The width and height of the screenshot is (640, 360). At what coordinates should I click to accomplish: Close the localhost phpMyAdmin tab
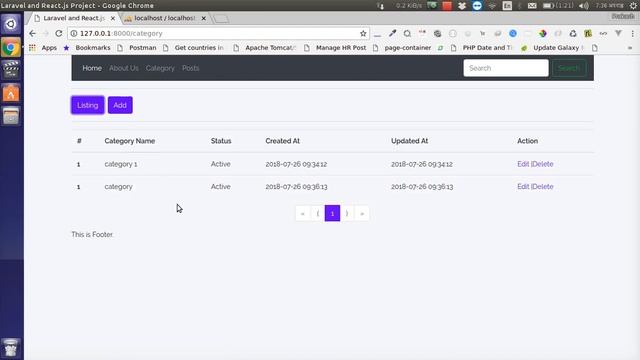(x=203, y=18)
